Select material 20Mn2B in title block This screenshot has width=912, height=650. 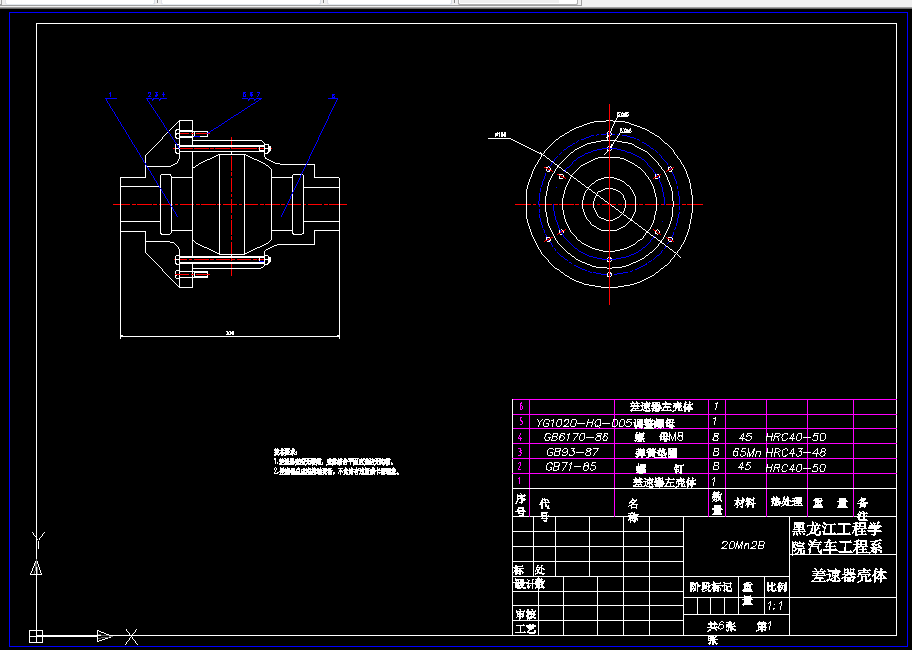[743, 545]
